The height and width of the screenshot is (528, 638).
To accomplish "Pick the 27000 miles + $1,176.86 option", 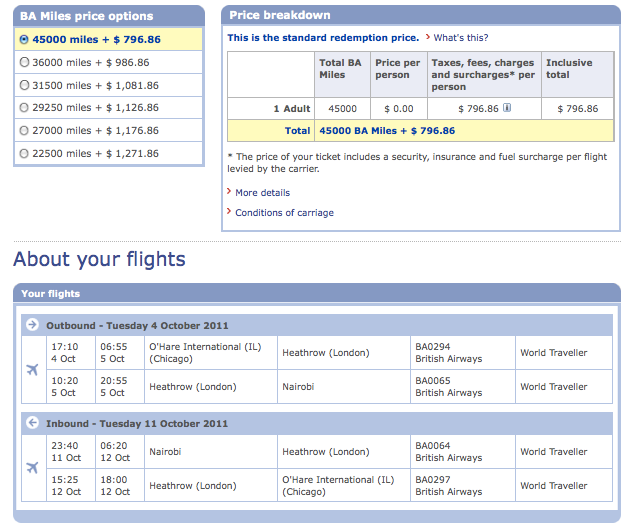I will (24, 131).
